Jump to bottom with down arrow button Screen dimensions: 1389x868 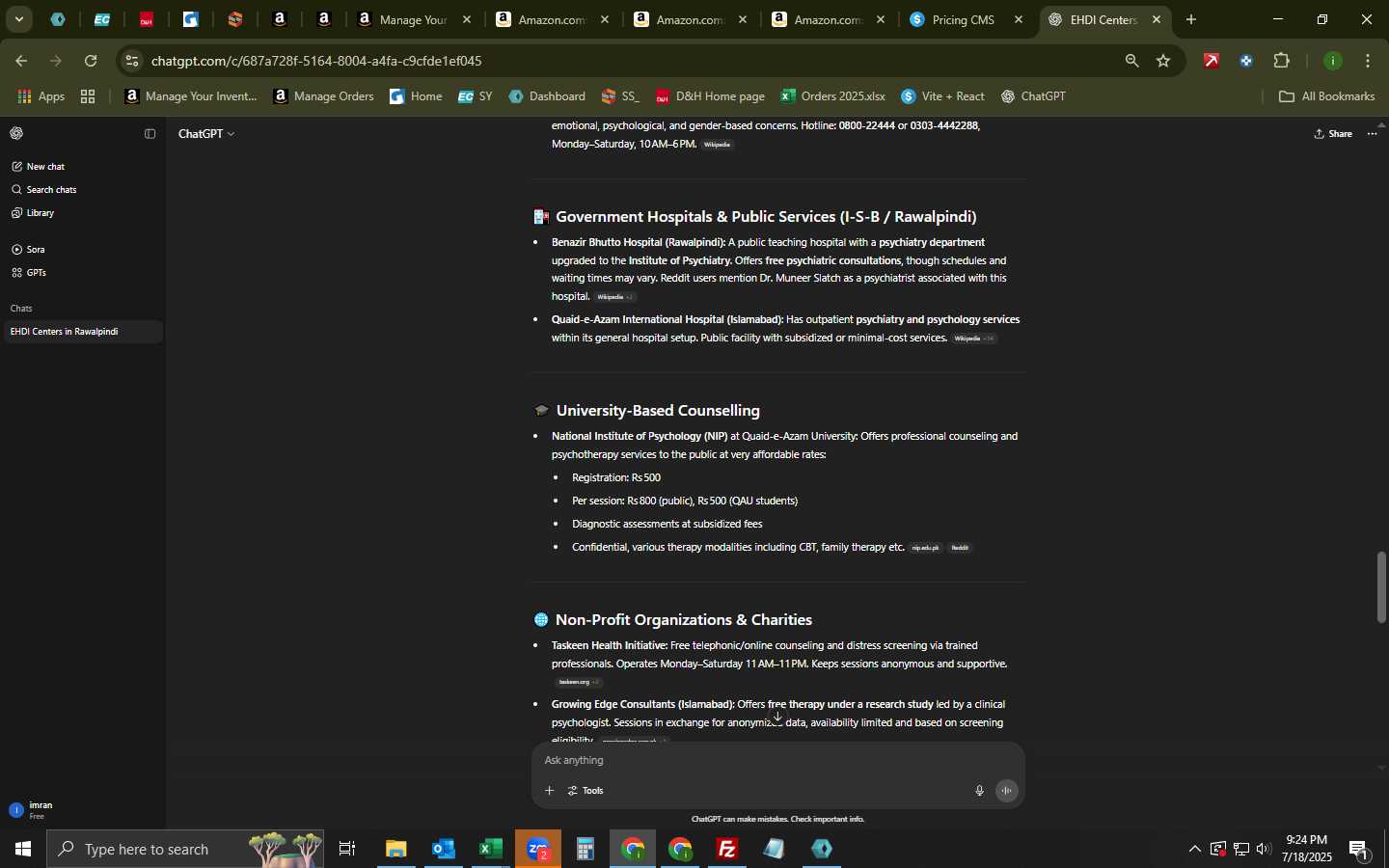coord(777,717)
